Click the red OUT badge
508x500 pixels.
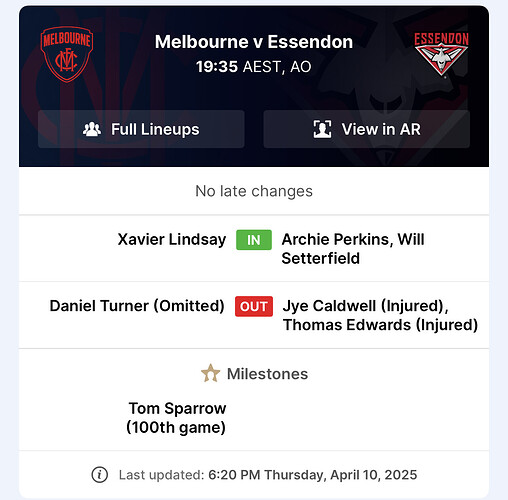(x=254, y=306)
